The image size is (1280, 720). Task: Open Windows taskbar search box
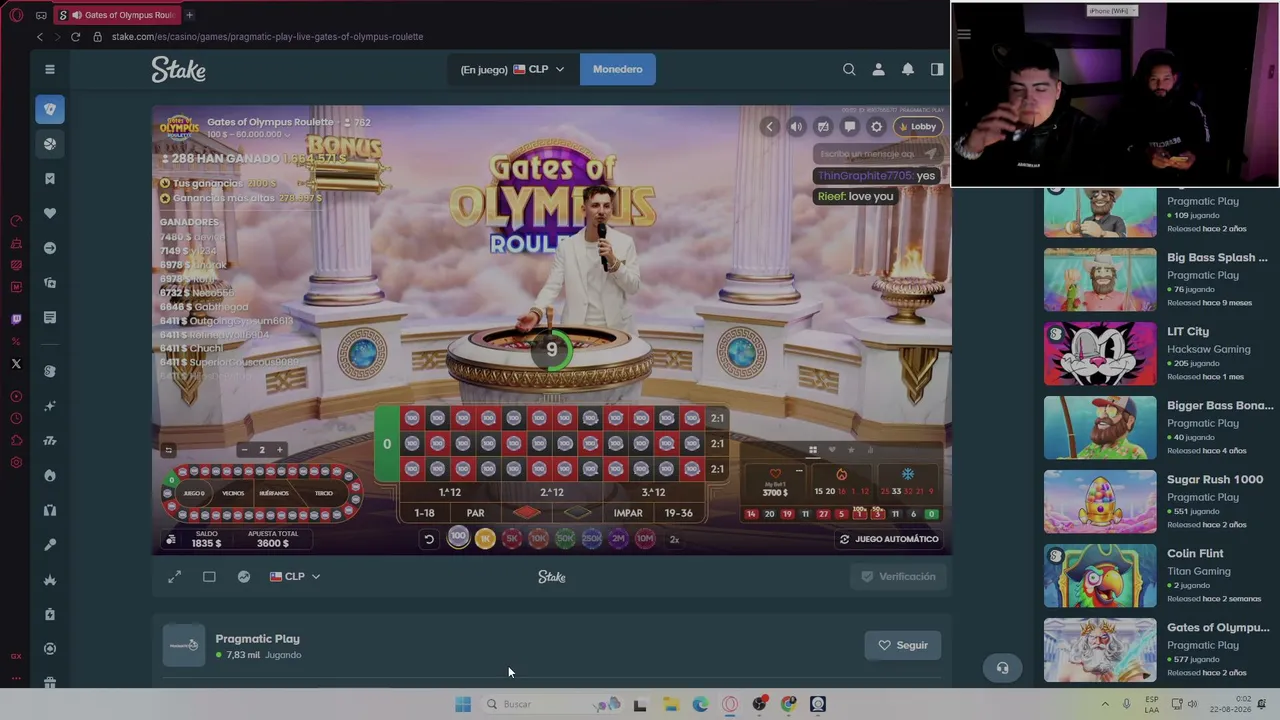(553, 704)
